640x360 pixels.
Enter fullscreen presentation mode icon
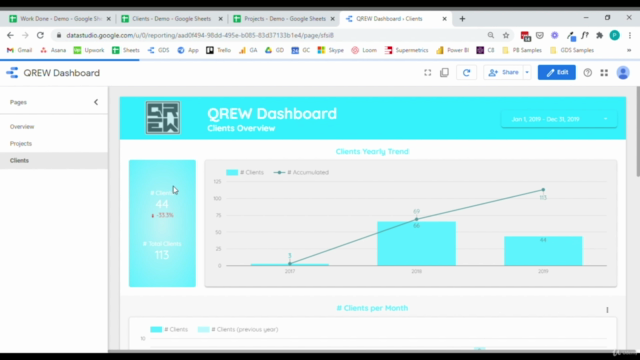427,73
